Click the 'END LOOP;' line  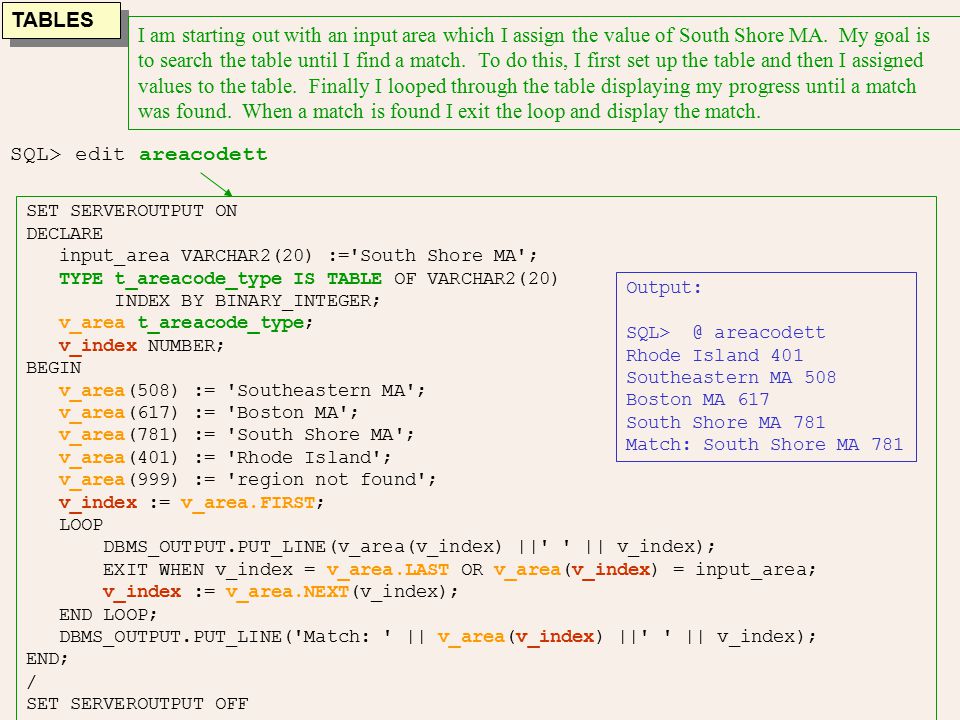point(108,614)
